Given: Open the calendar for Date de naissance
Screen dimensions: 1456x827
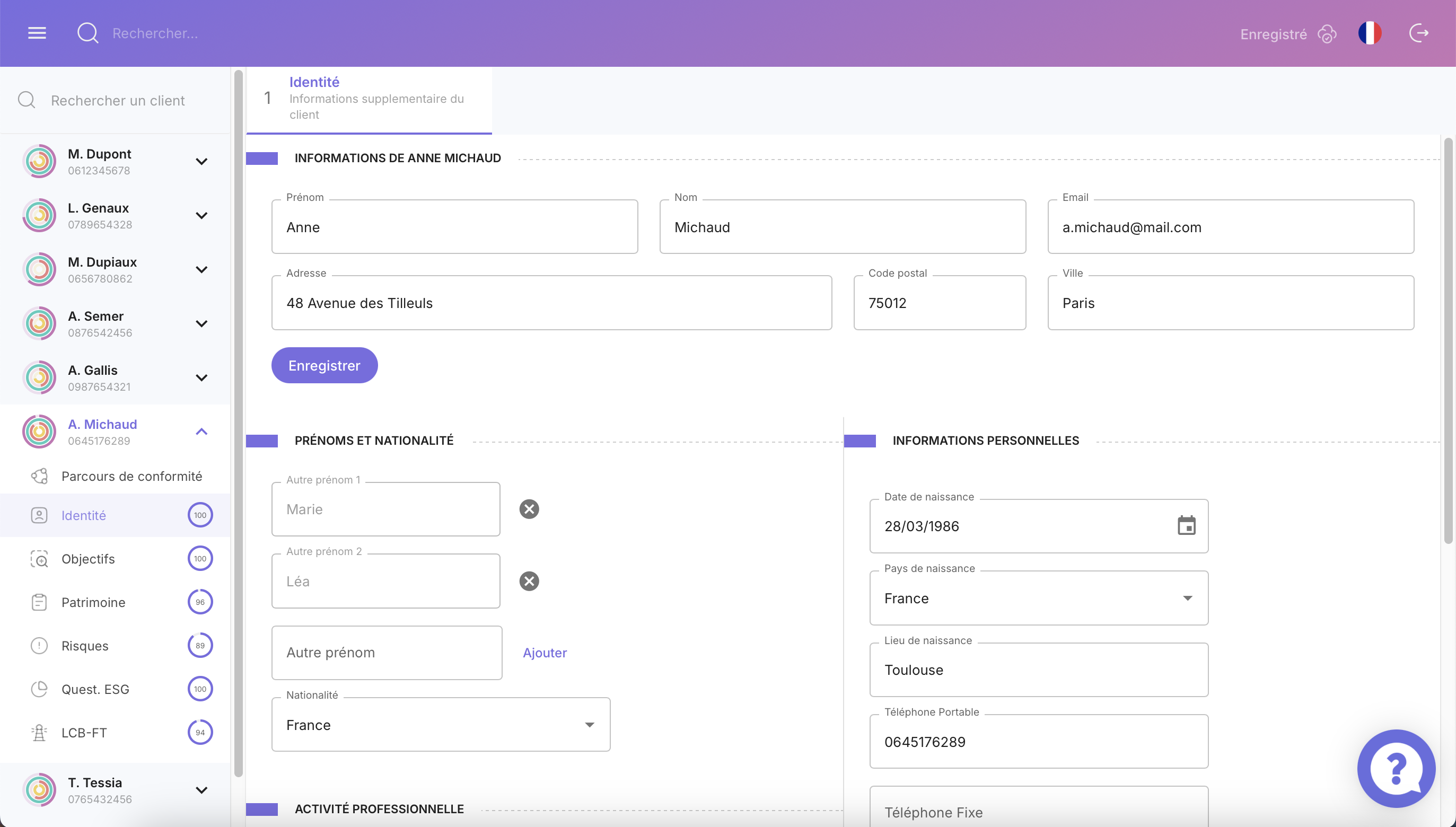Looking at the screenshot, I should point(1186,526).
